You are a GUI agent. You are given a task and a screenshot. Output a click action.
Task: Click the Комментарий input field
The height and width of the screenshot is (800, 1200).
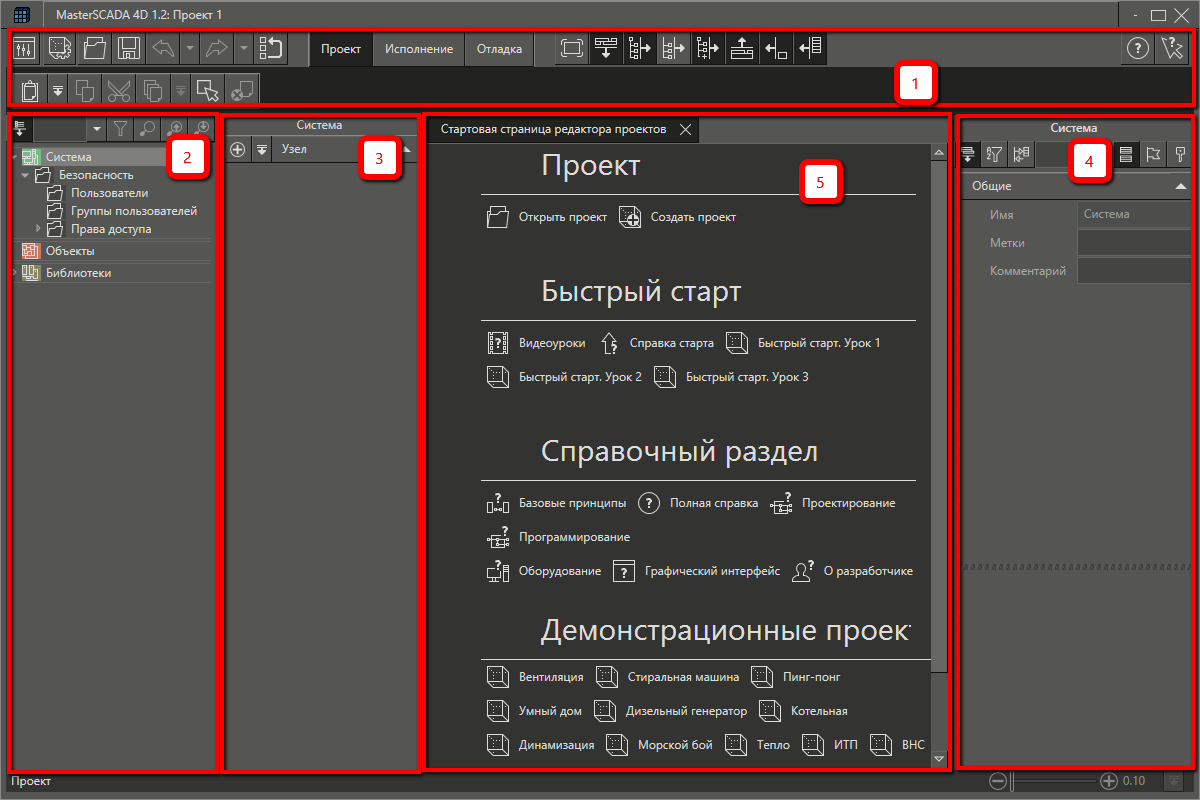(x=1134, y=271)
